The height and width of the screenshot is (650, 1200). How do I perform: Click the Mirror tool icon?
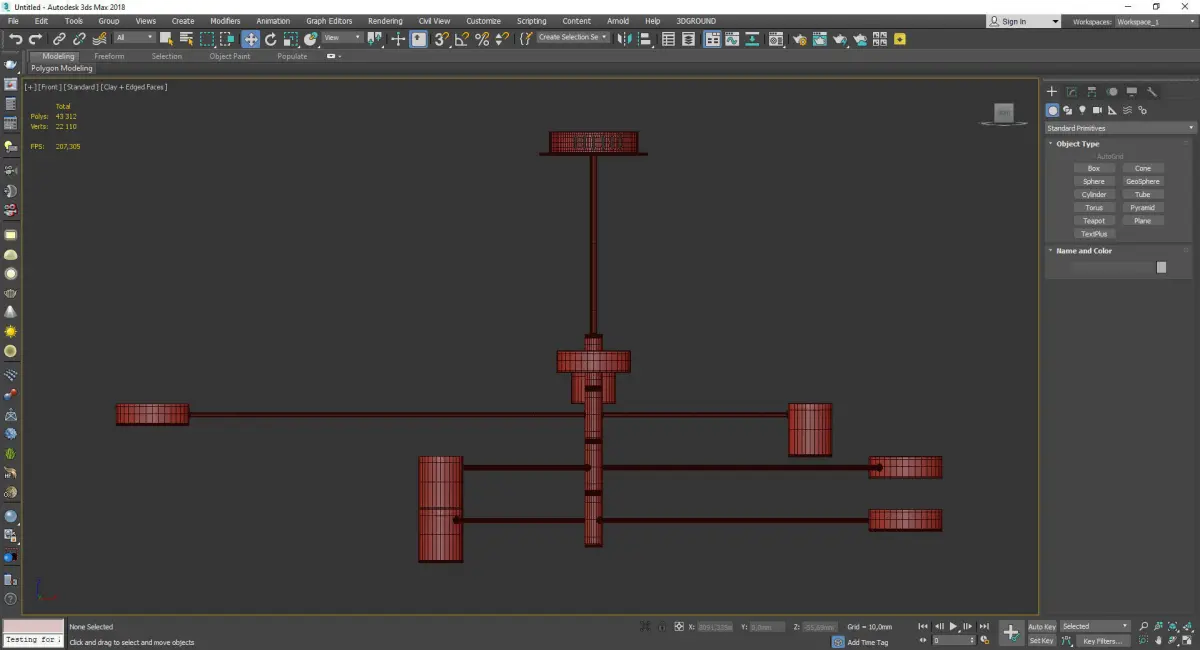coord(624,39)
